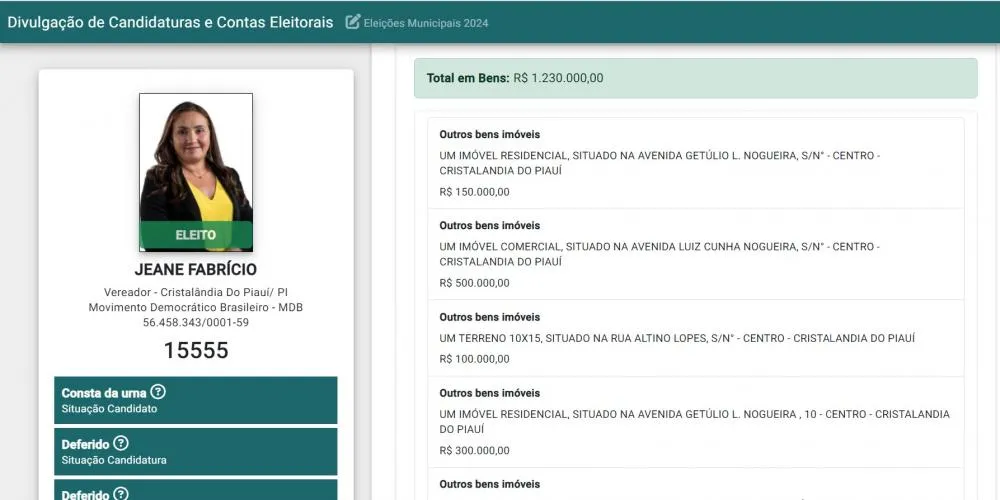Click the edit icon beside Eleições Municipais 2024
Viewport: 1000px width, 500px height.
[x=353, y=22]
